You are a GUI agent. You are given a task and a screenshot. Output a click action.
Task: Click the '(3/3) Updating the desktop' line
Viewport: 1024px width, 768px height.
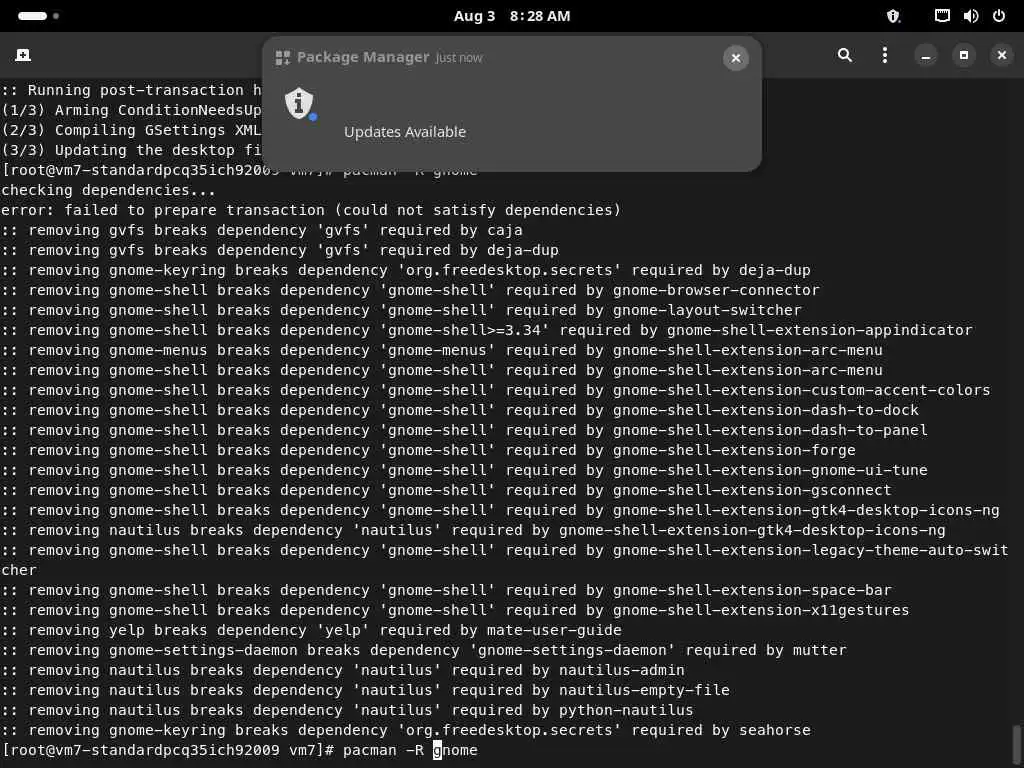click(131, 150)
